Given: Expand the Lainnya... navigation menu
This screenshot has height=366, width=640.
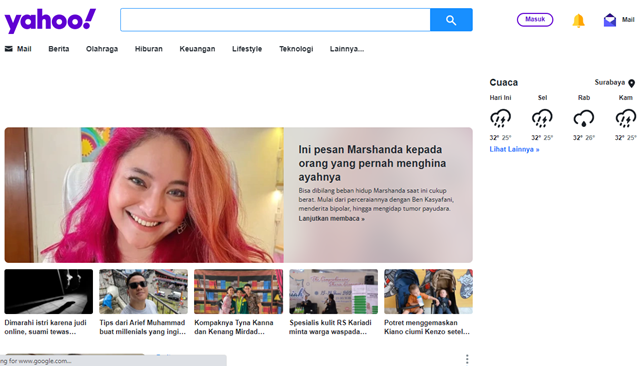Looking at the screenshot, I should [x=347, y=49].
